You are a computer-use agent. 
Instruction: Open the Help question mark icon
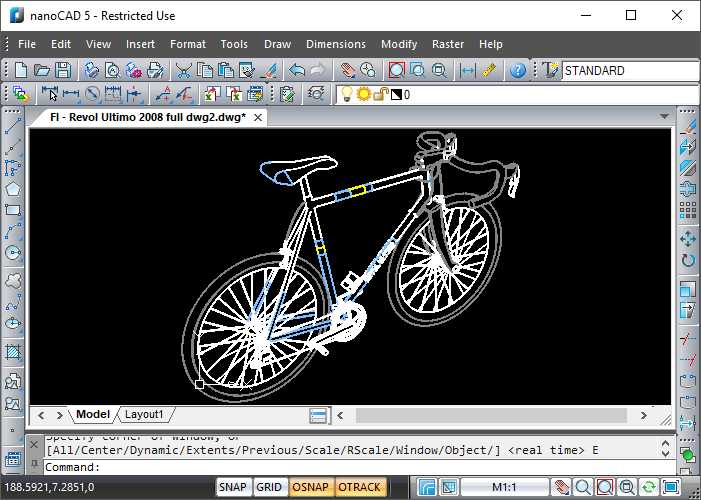point(517,70)
